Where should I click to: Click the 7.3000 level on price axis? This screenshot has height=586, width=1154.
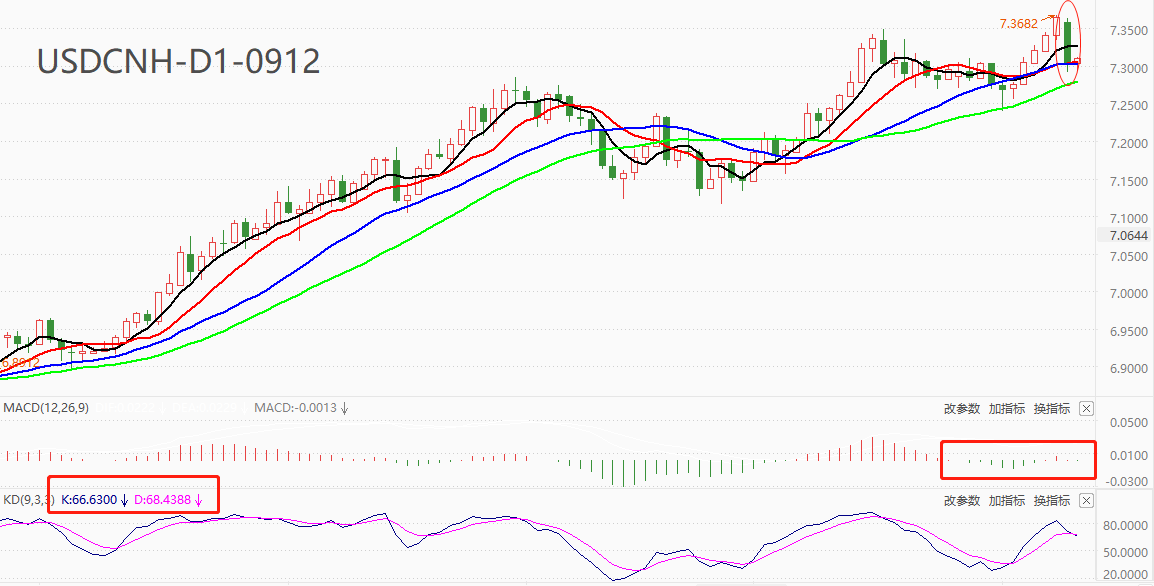tap(1126, 68)
